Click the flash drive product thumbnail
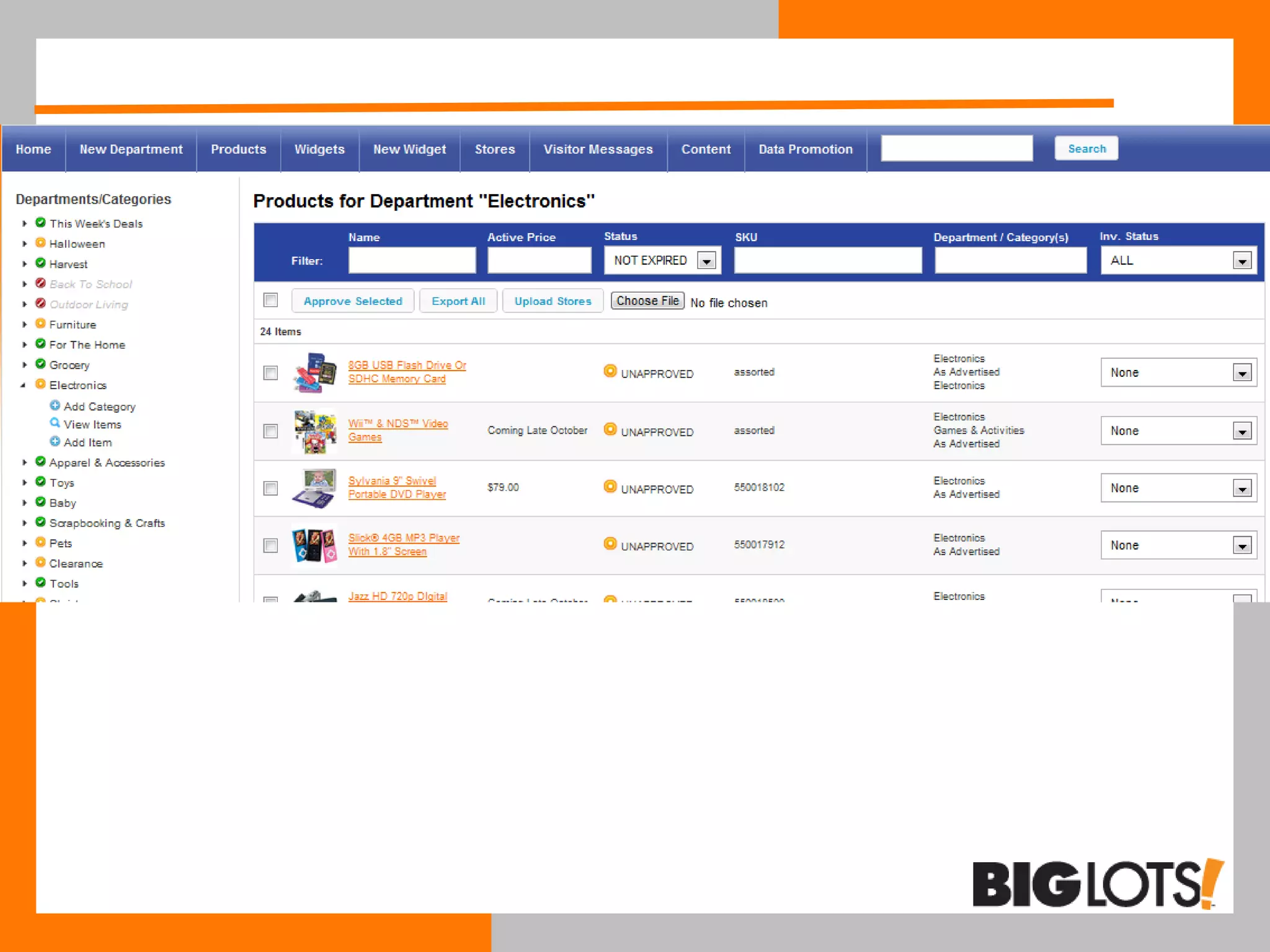The image size is (1270, 952). (314, 372)
